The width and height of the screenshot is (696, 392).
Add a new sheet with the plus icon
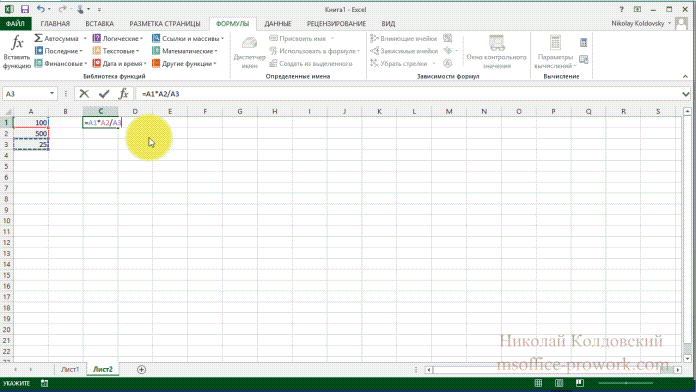[x=141, y=369]
